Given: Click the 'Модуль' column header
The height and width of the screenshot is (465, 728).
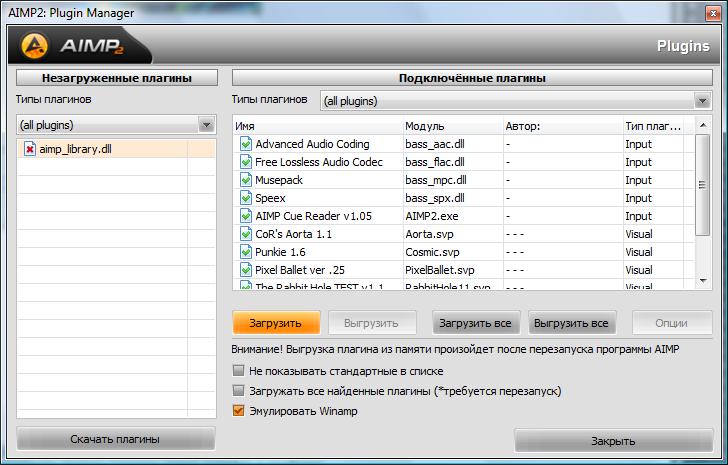Looking at the screenshot, I should click(450, 126).
